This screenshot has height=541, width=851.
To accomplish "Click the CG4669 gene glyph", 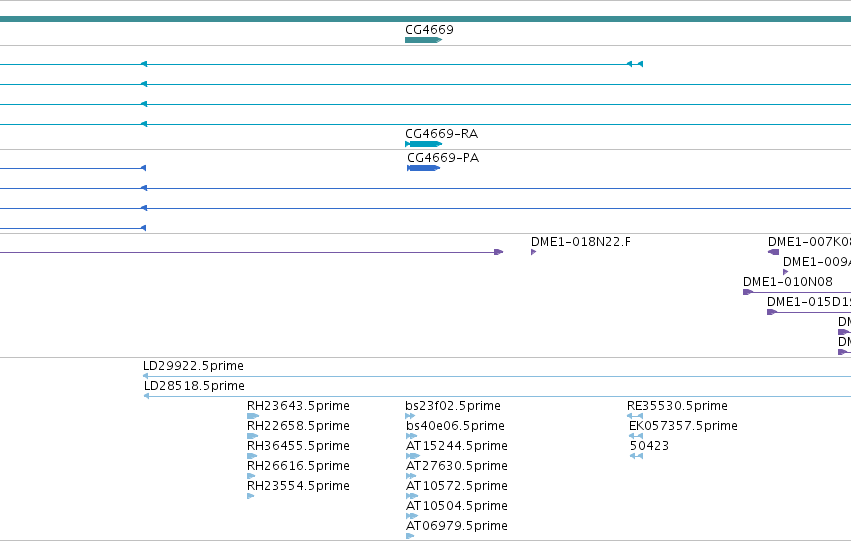I will (x=424, y=40).
